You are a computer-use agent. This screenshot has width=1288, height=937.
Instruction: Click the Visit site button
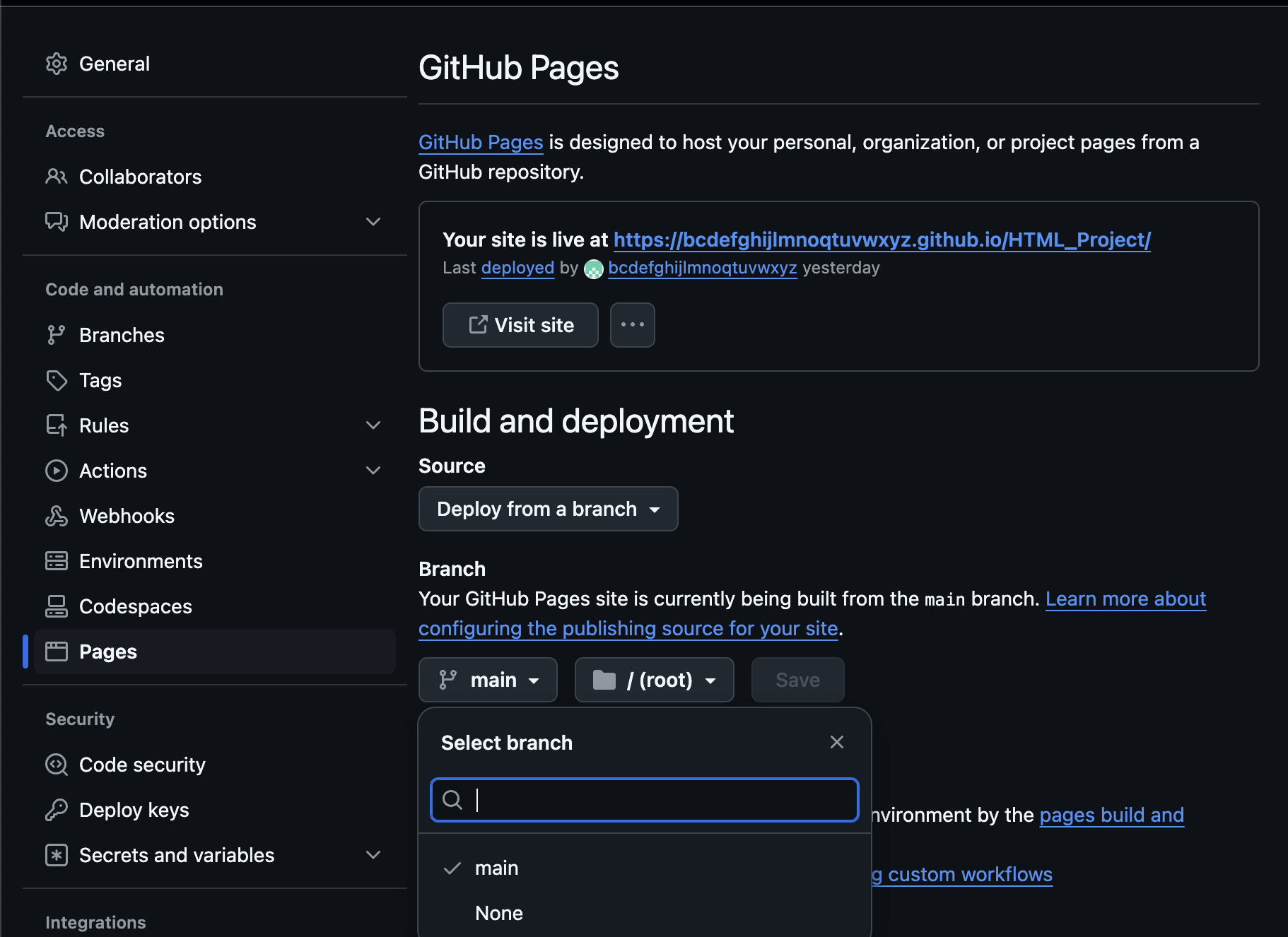pyautogui.click(x=520, y=325)
